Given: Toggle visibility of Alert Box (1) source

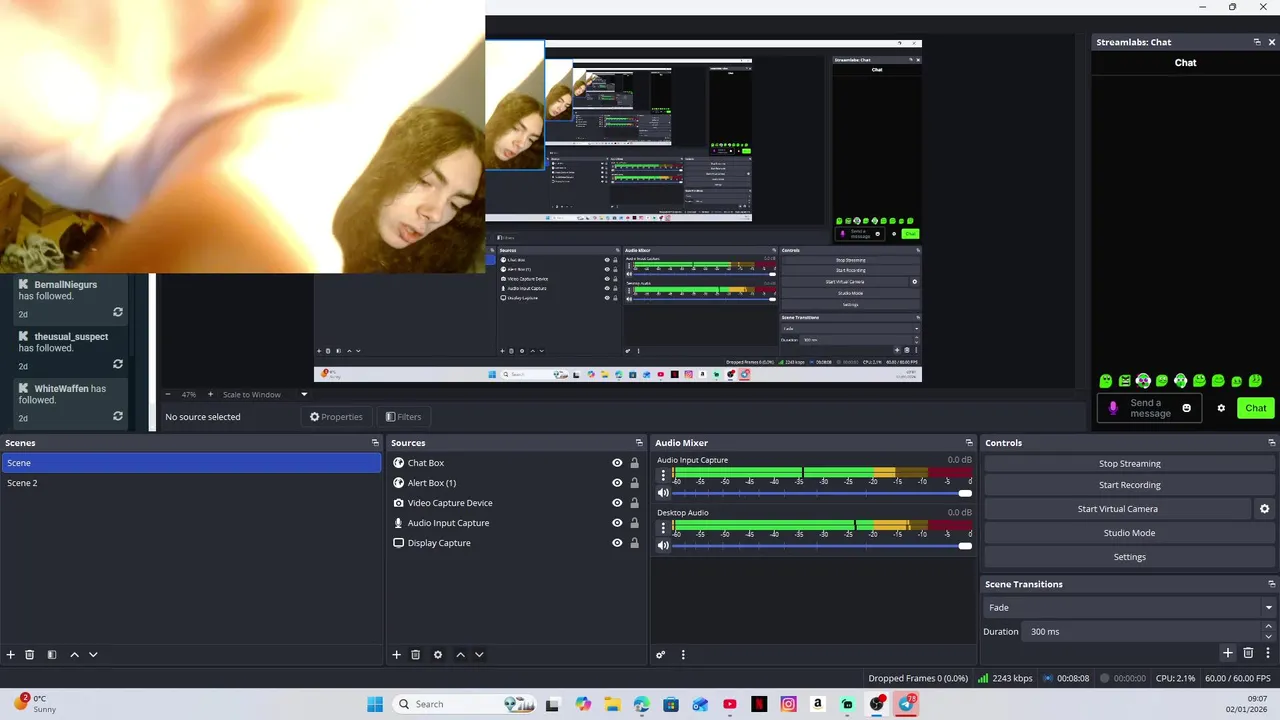Looking at the screenshot, I should click(617, 483).
